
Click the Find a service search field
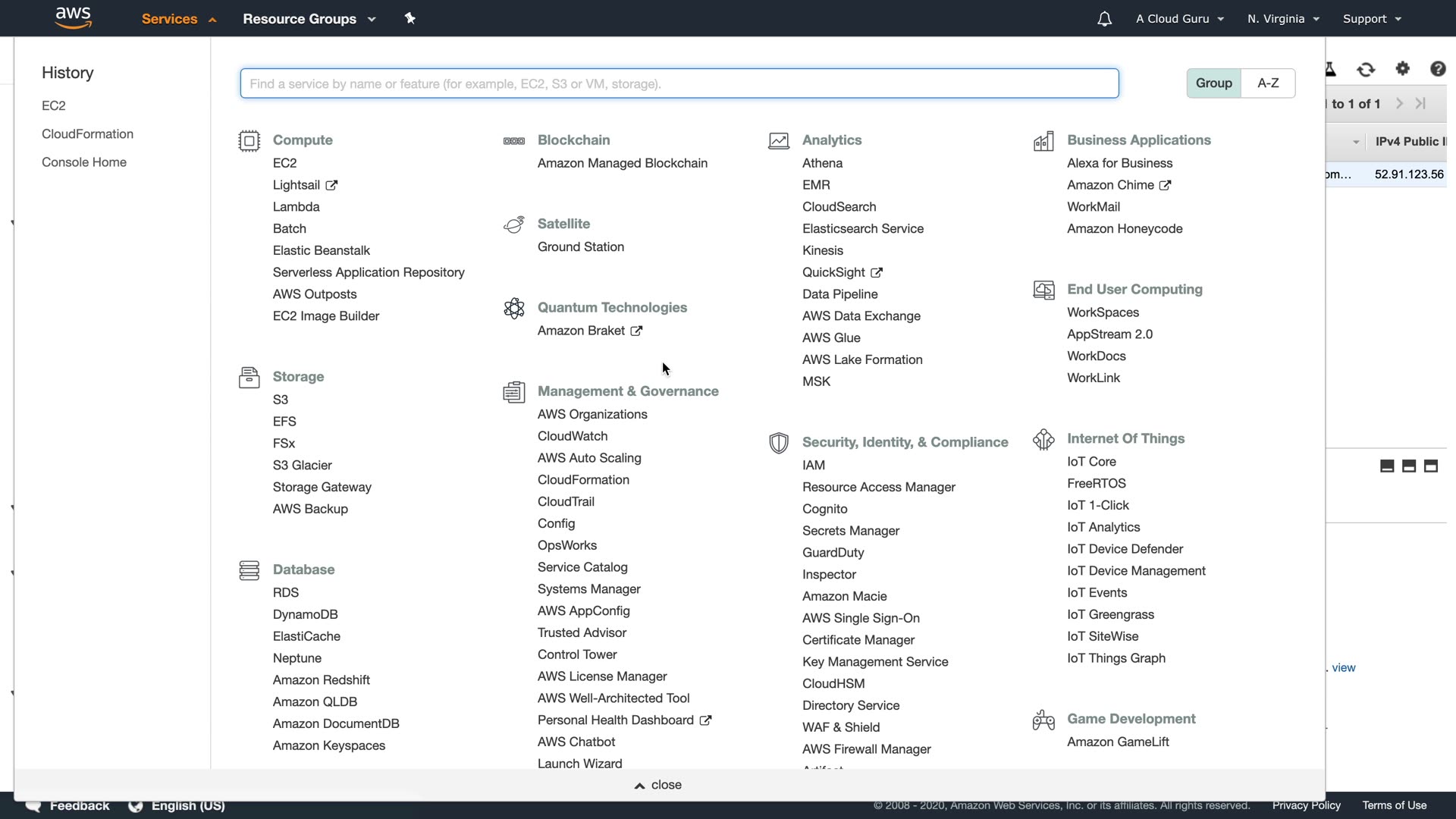pos(679,83)
